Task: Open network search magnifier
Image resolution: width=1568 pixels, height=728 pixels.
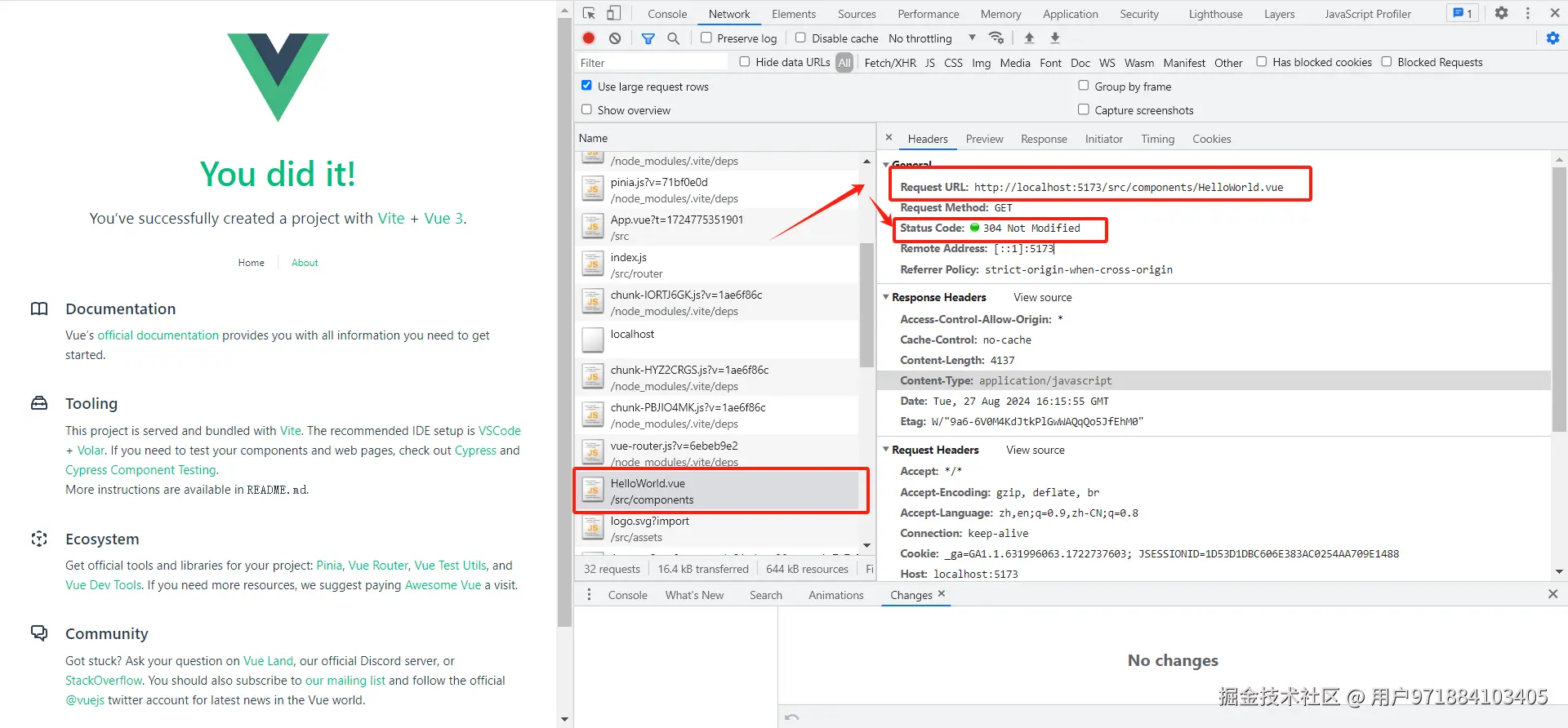Action: [673, 38]
